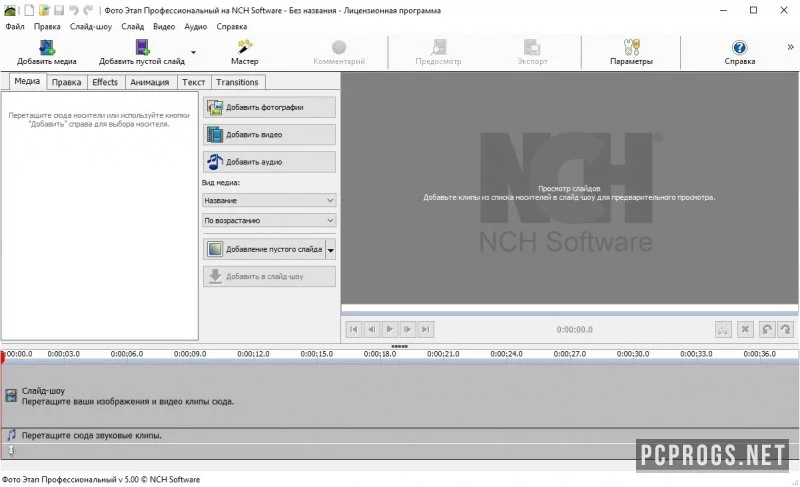Click the Добавить медиа toolbar icon
800x487 pixels.
click(x=46, y=47)
